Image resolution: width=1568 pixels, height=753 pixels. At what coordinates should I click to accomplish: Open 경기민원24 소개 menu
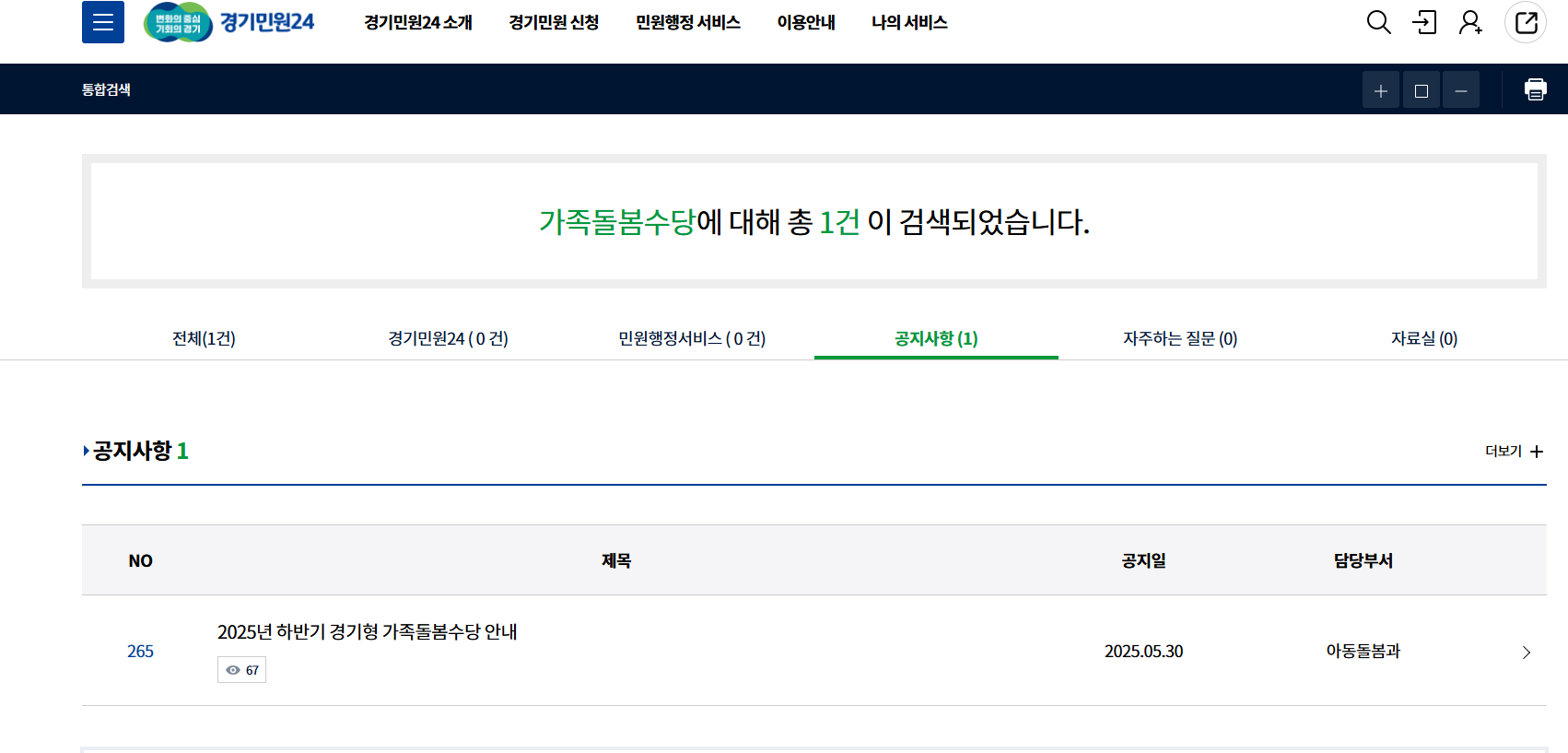[418, 22]
